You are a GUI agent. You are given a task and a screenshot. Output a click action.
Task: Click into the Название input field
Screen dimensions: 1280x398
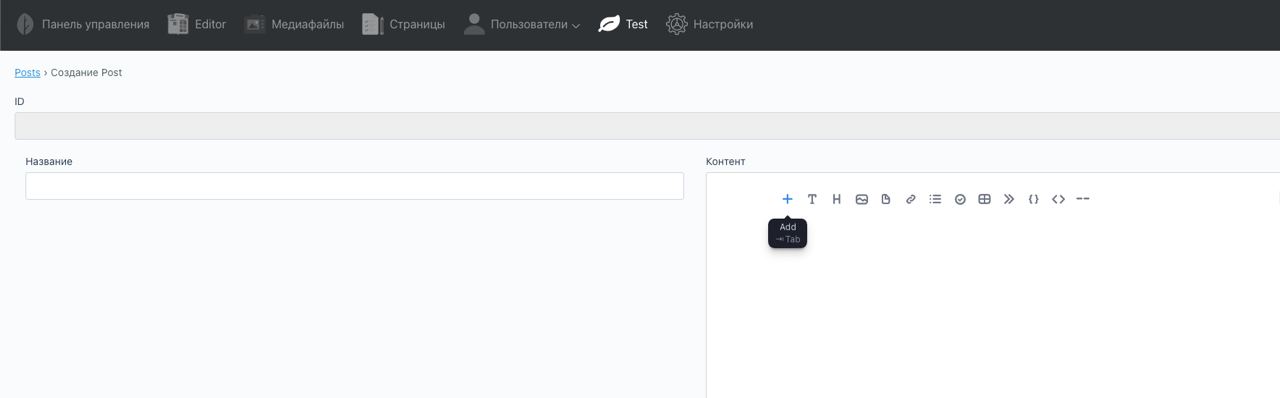[354, 186]
